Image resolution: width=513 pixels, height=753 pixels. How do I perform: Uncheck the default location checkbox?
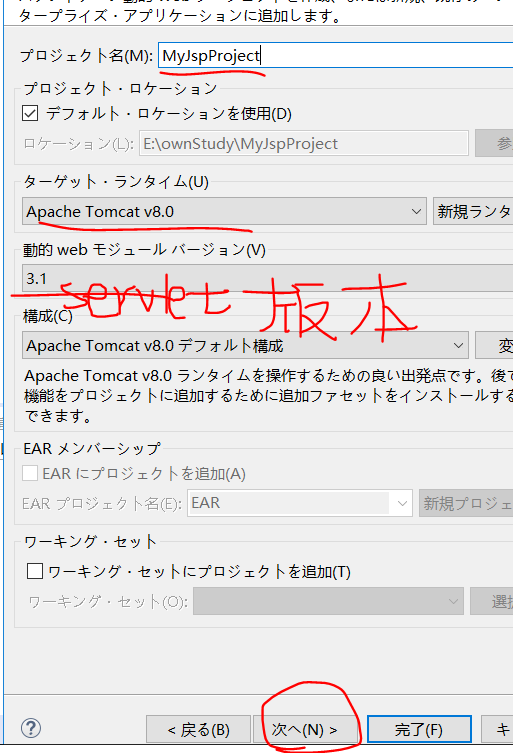point(30,114)
